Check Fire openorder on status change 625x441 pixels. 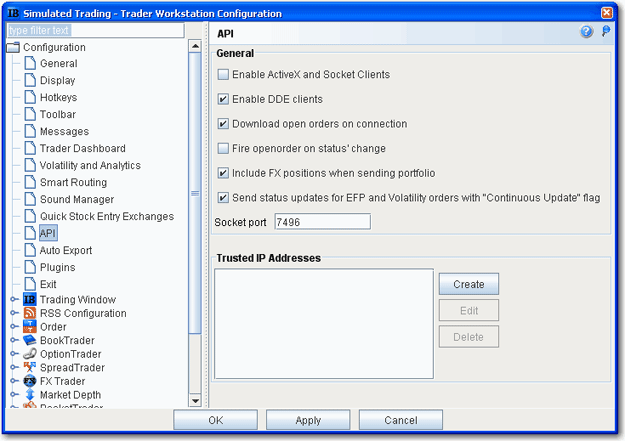(223, 149)
